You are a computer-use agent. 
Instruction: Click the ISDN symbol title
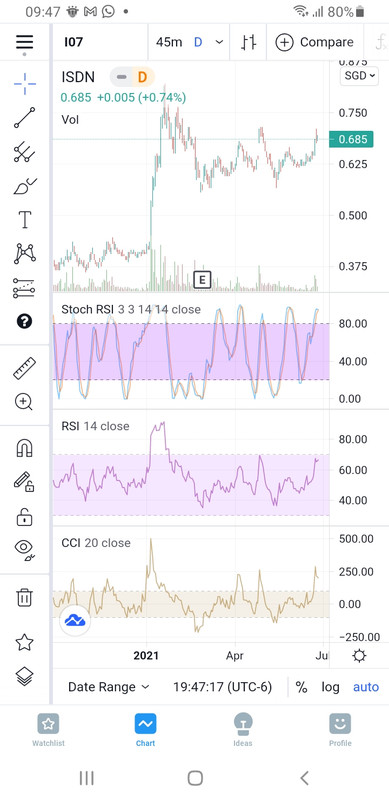[x=78, y=77]
